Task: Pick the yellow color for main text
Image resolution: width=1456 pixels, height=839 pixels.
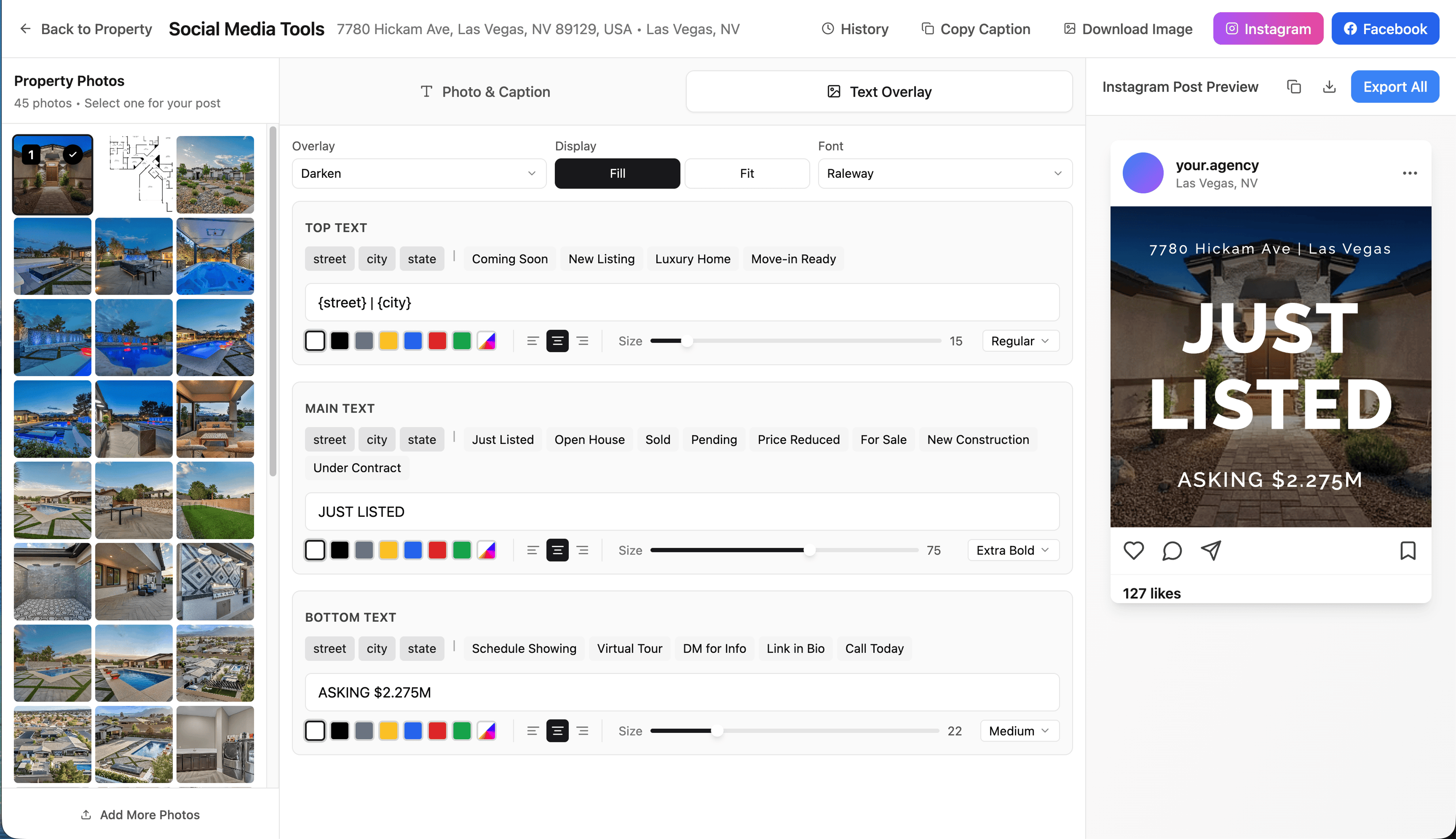Action: coord(389,550)
